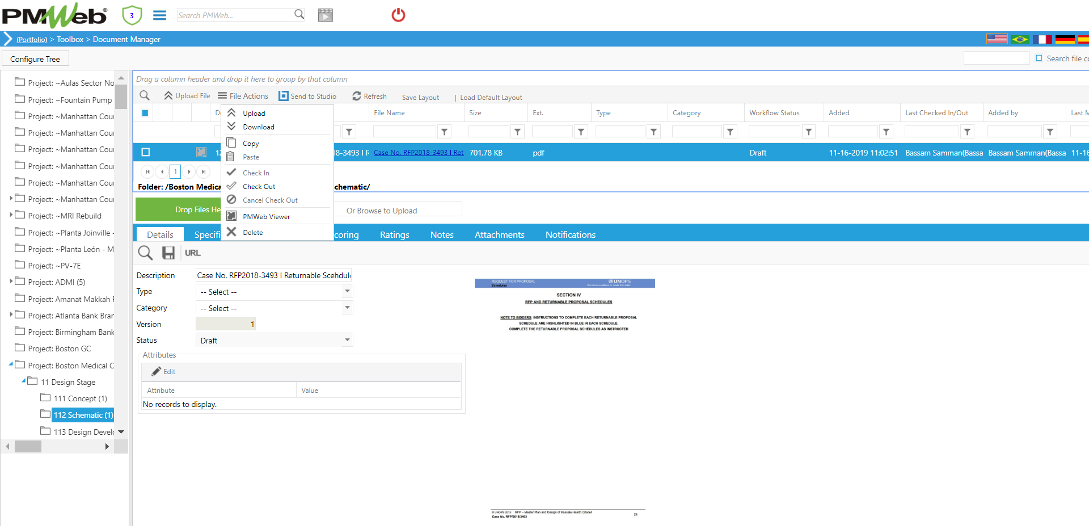Switch language with the US flag
Viewport: 1089px width, 527px height.
tap(997, 39)
